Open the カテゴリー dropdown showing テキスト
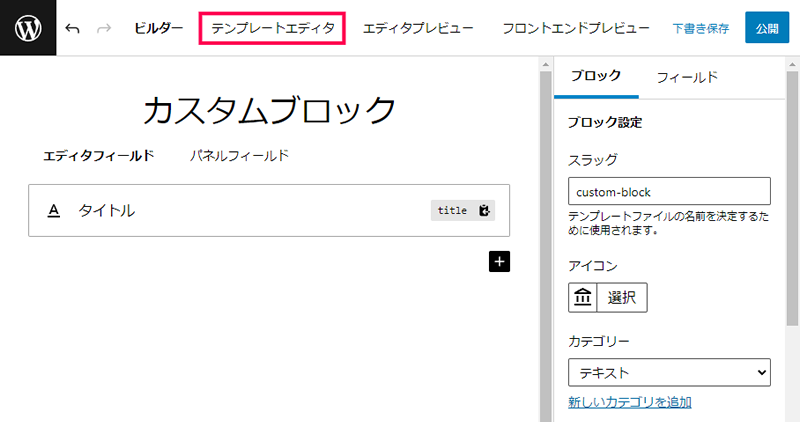Image resolution: width=800 pixels, height=422 pixels. (669, 373)
